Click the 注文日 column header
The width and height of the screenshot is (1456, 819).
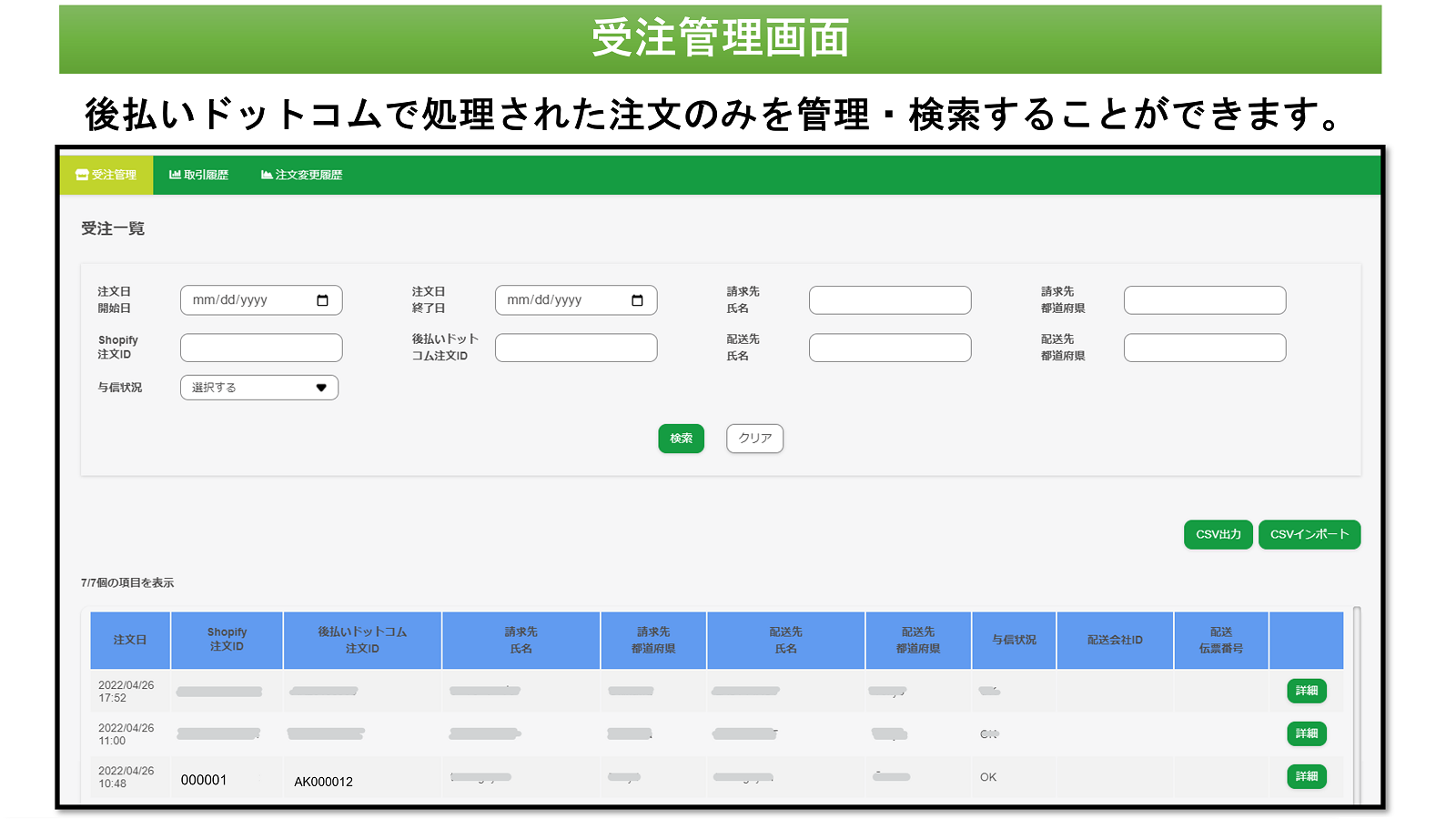click(130, 640)
